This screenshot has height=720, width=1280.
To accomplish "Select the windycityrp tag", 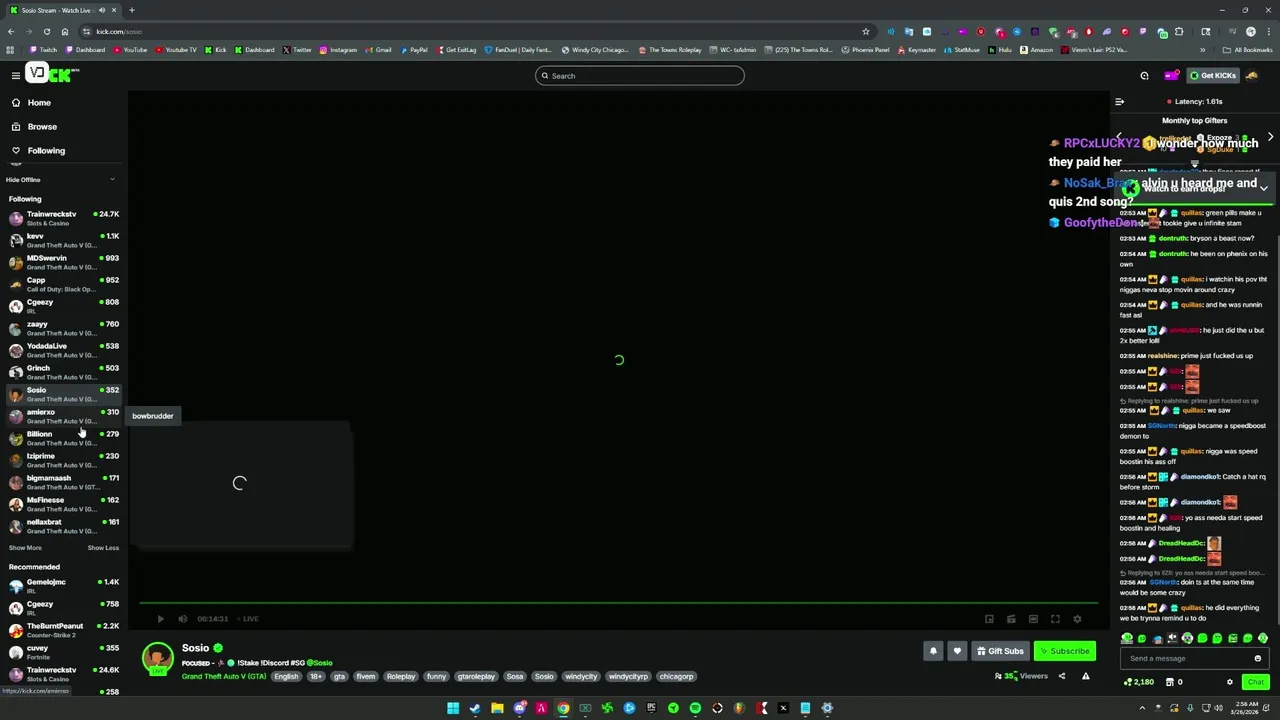I will 628,676.
